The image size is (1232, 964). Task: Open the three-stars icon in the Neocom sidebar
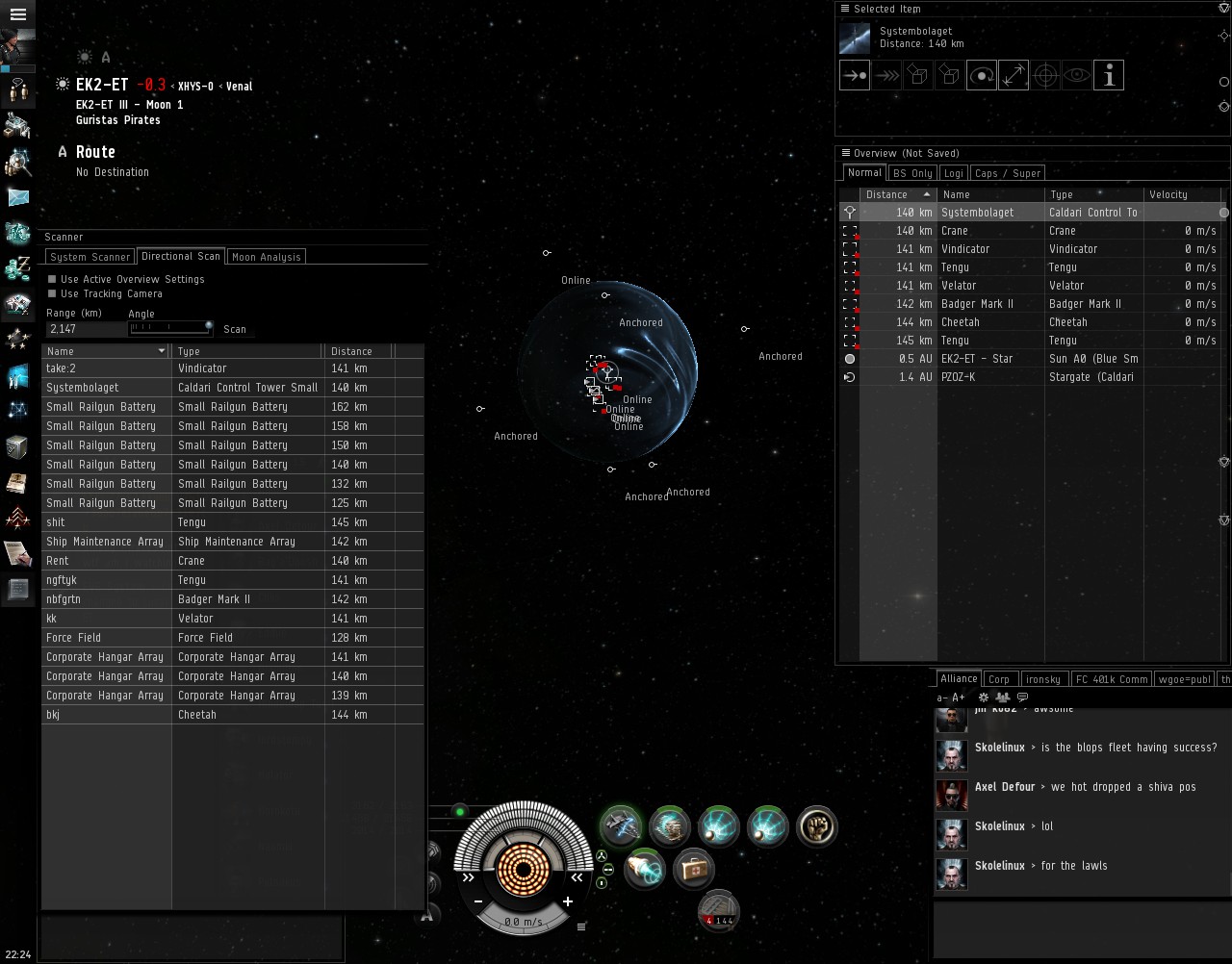pyautogui.click(x=17, y=340)
